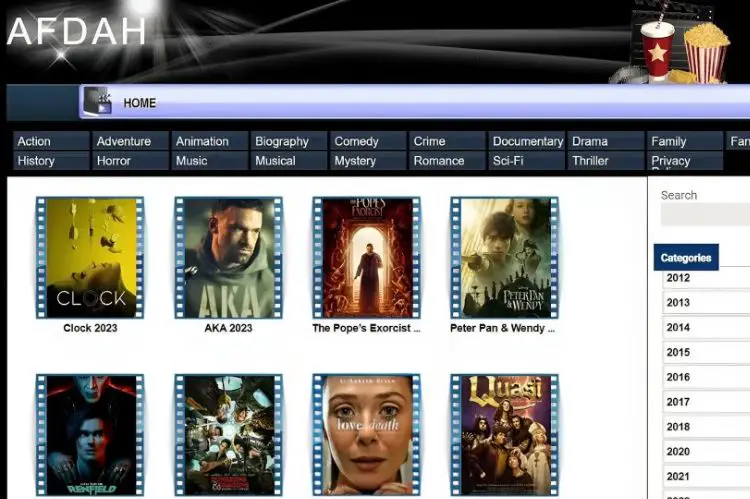This screenshot has height=499, width=750.
Task: Select the Categories sidebar tab
Action: coord(686,257)
